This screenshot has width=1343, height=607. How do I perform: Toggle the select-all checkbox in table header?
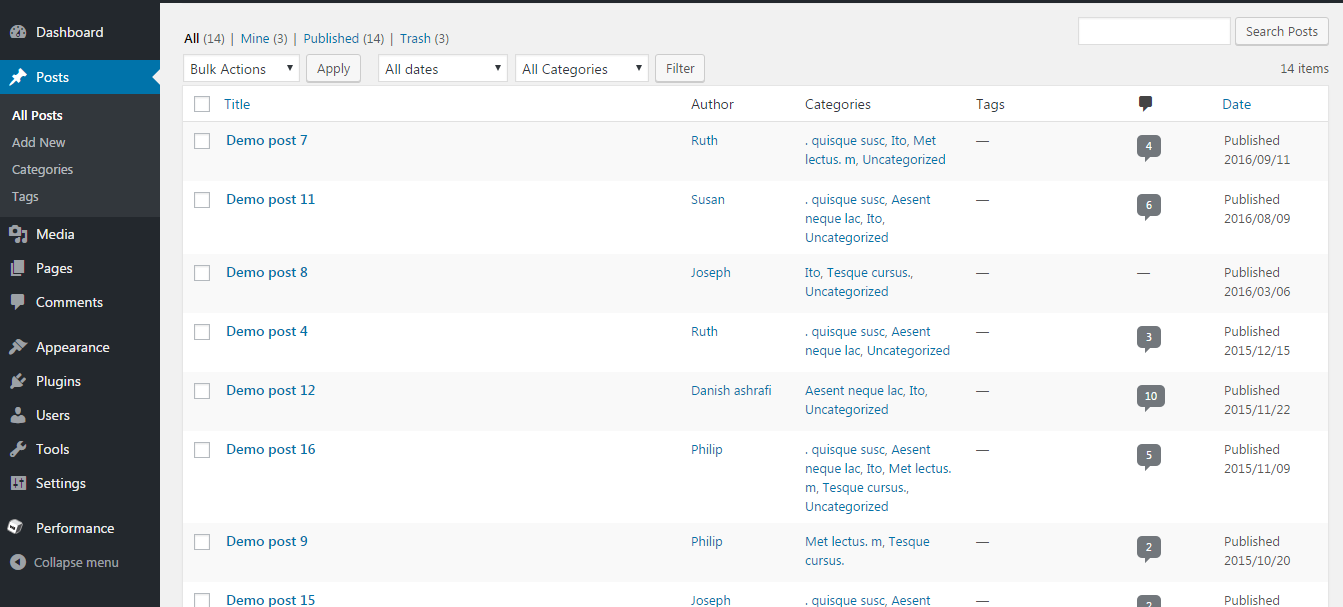(202, 104)
